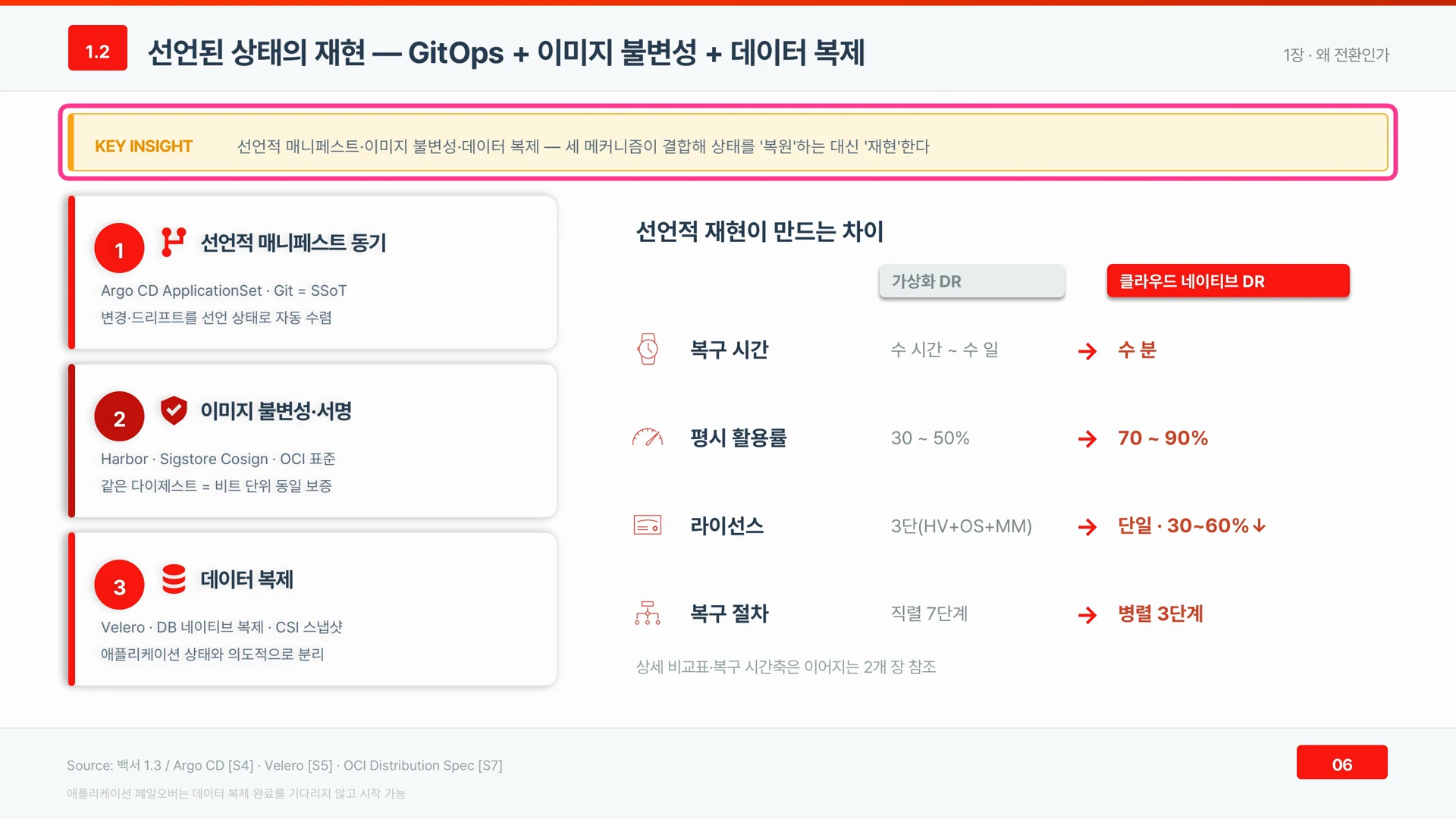Viewport: 1456px width, 819px height.
Task: Click the red value 병렬 3단계
Action: tap(1160, 613)
